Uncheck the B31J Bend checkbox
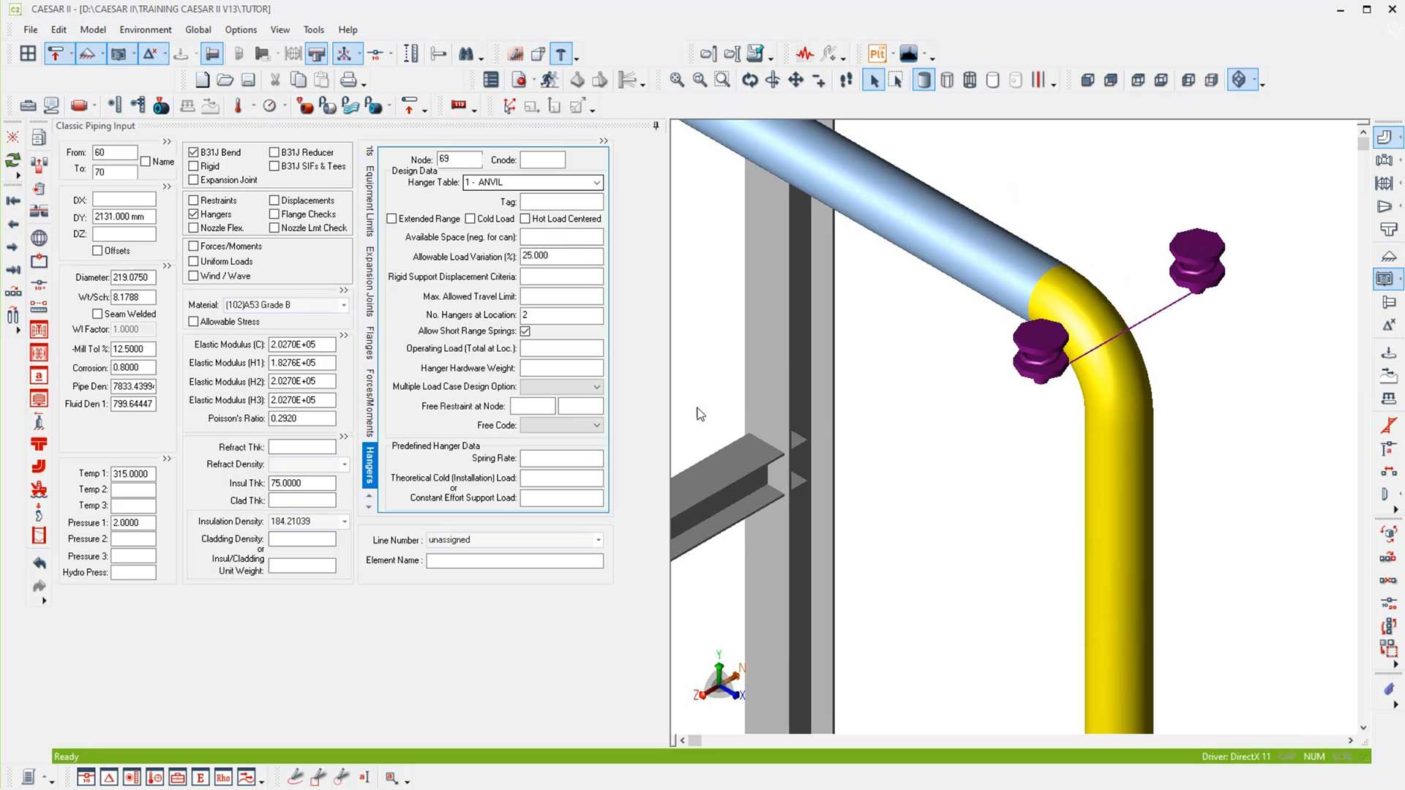This screenshot has width=1405, height=790. (x=194, y=153)
